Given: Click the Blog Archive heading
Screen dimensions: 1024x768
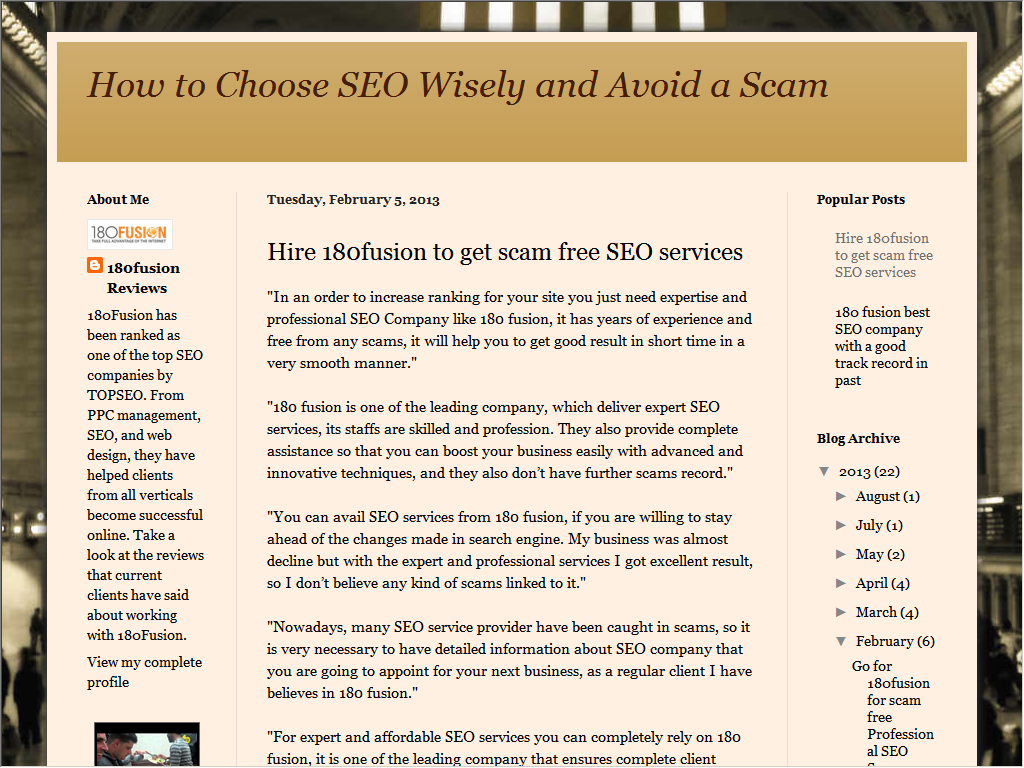Looking at the screenshot, I should [858, 439].
